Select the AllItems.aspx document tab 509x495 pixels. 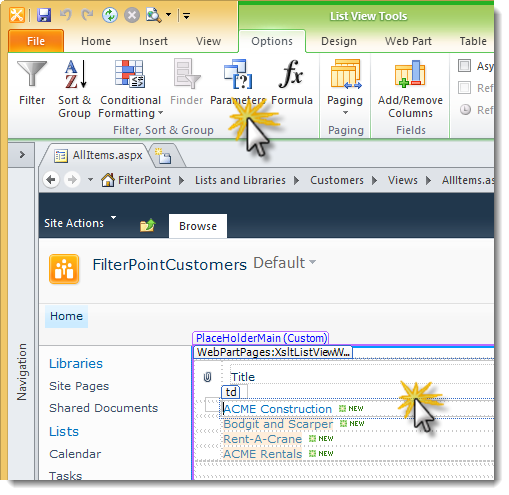click(x=98, y=155)
